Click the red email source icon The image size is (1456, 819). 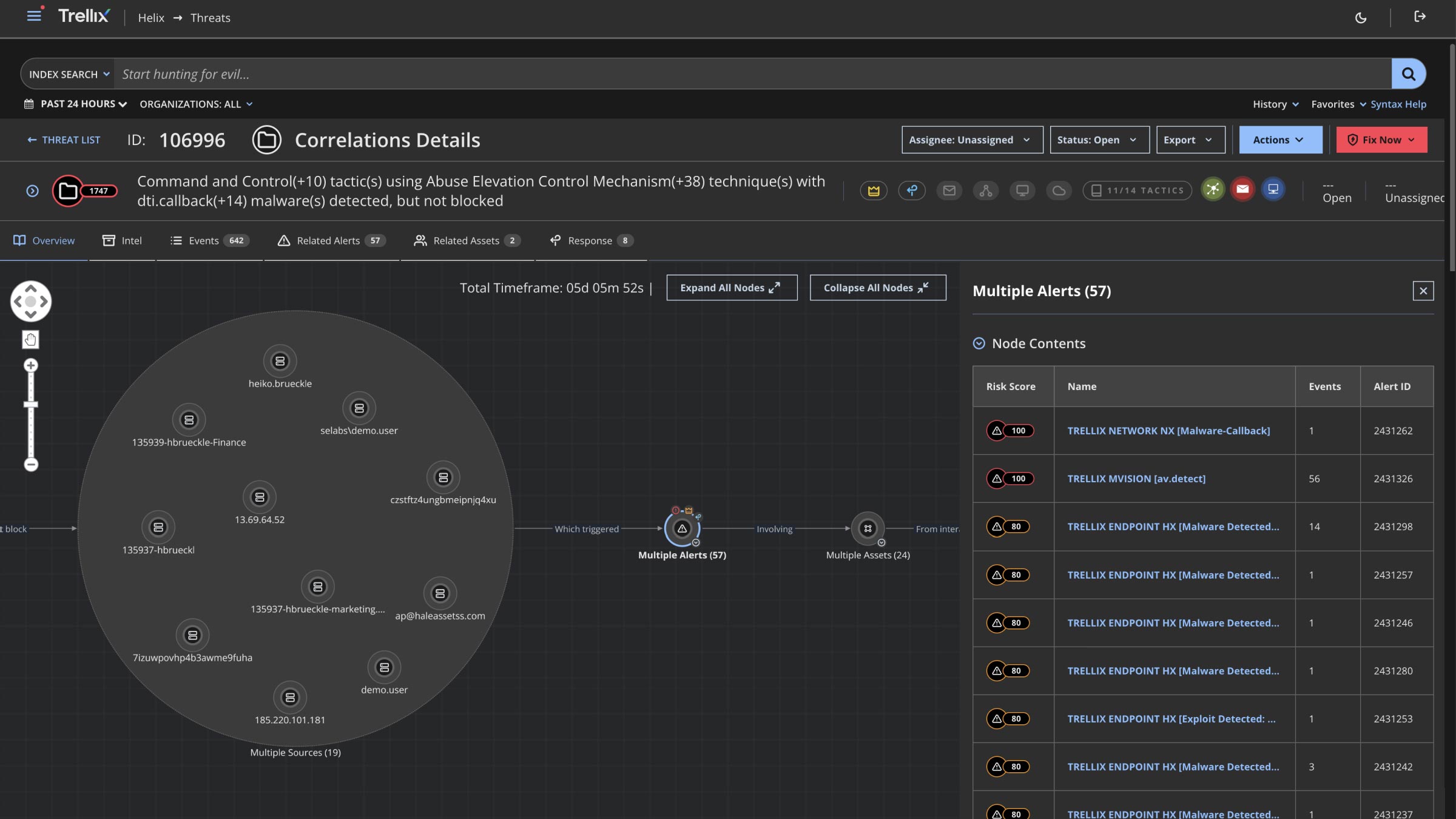pyautogui.click(x=1242, y=190)
